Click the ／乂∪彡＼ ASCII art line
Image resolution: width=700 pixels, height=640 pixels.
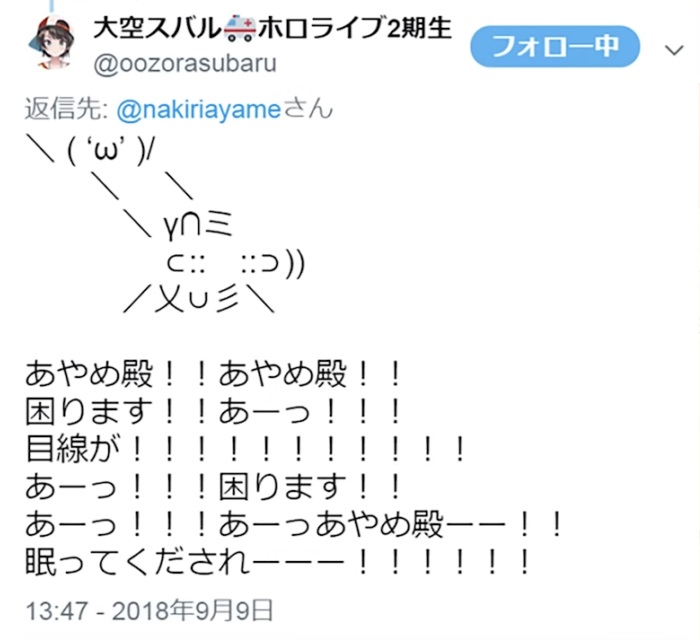point(200,299)
